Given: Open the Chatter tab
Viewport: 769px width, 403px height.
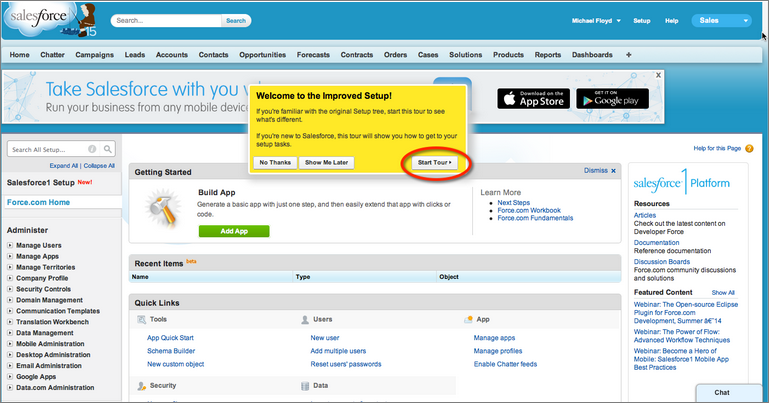Looking at the screenshot, I should (52, 55).
